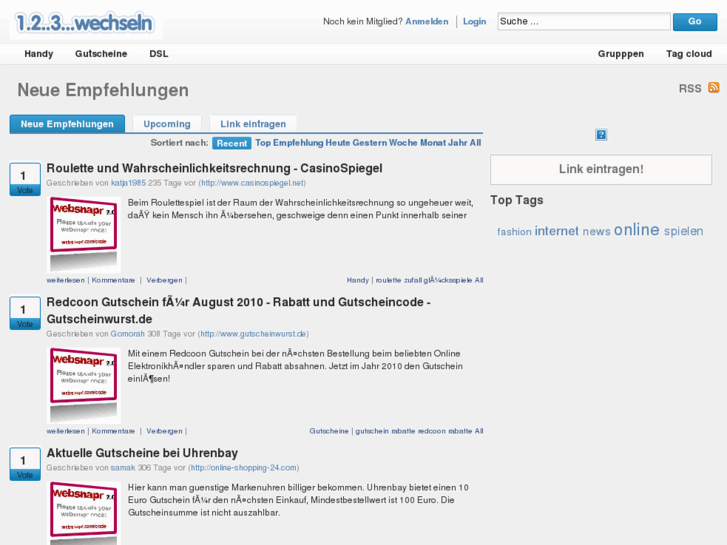The height and width of the screenshot is (545, 727).
Task: Visit the http://www.gutscheinwurst.de link
Action: pos(253,333)
